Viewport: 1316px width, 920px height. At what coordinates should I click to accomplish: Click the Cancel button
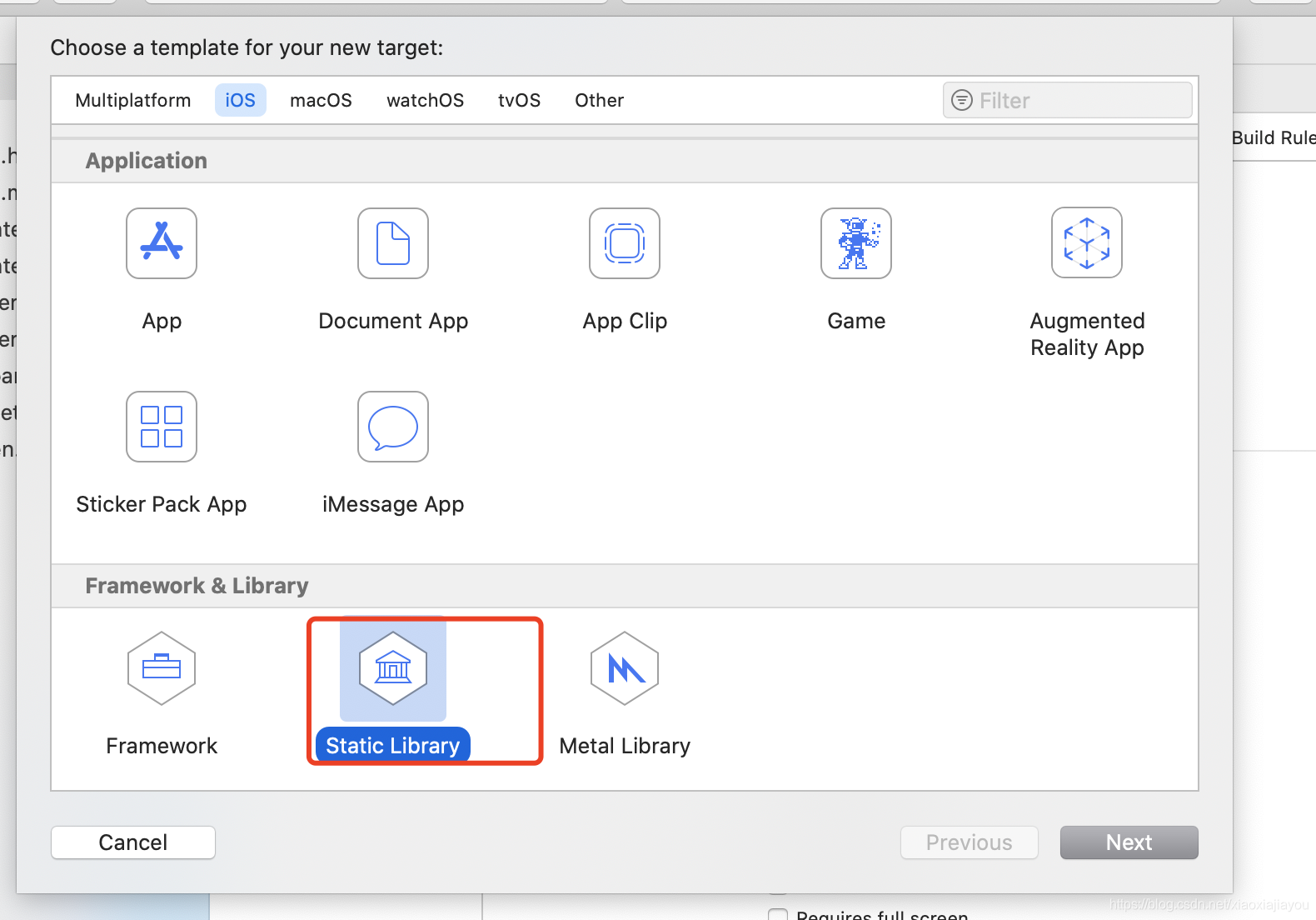pyautogui.click(x=133, y=842)
